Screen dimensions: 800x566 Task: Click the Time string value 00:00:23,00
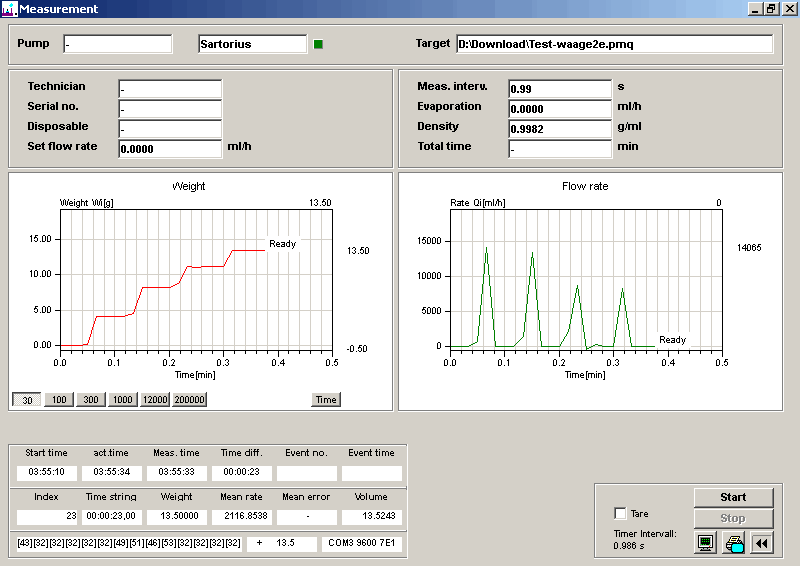click(x=112, y=516)
